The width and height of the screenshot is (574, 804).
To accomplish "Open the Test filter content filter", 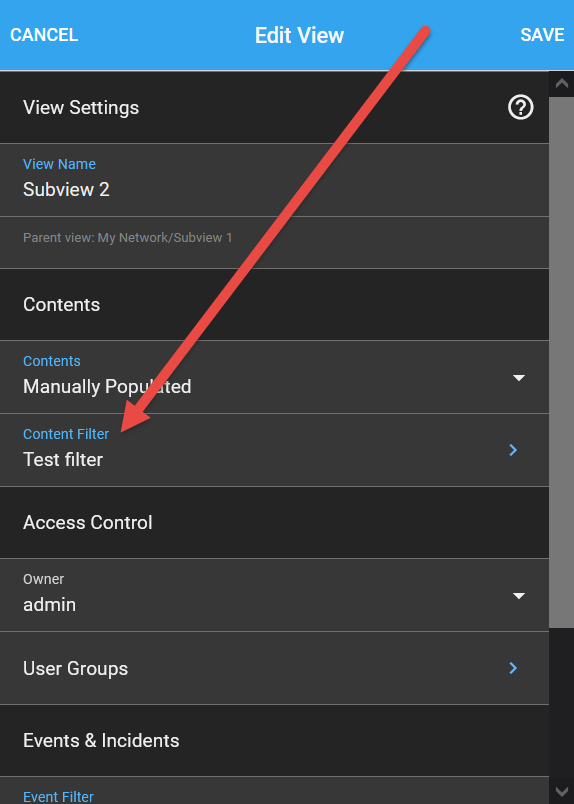I will click(274, 450).
